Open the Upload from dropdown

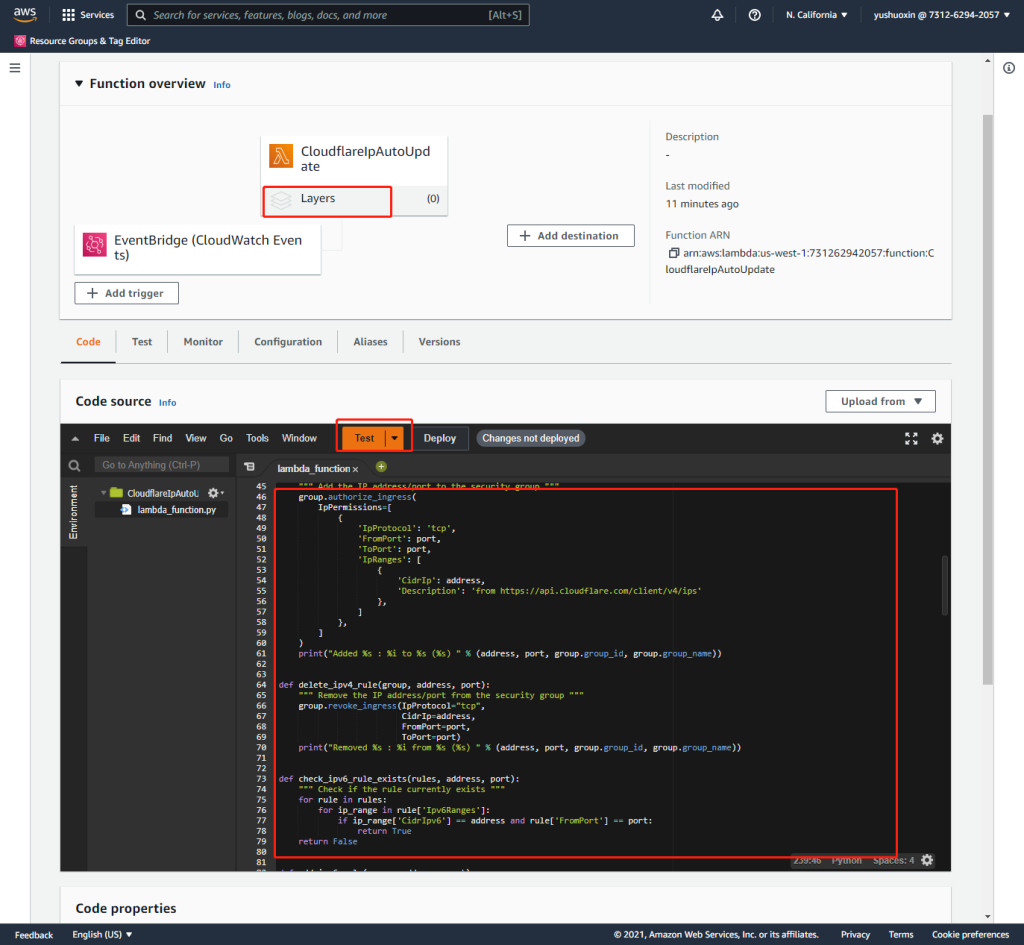pyautogui.click(x=880, y=401)
